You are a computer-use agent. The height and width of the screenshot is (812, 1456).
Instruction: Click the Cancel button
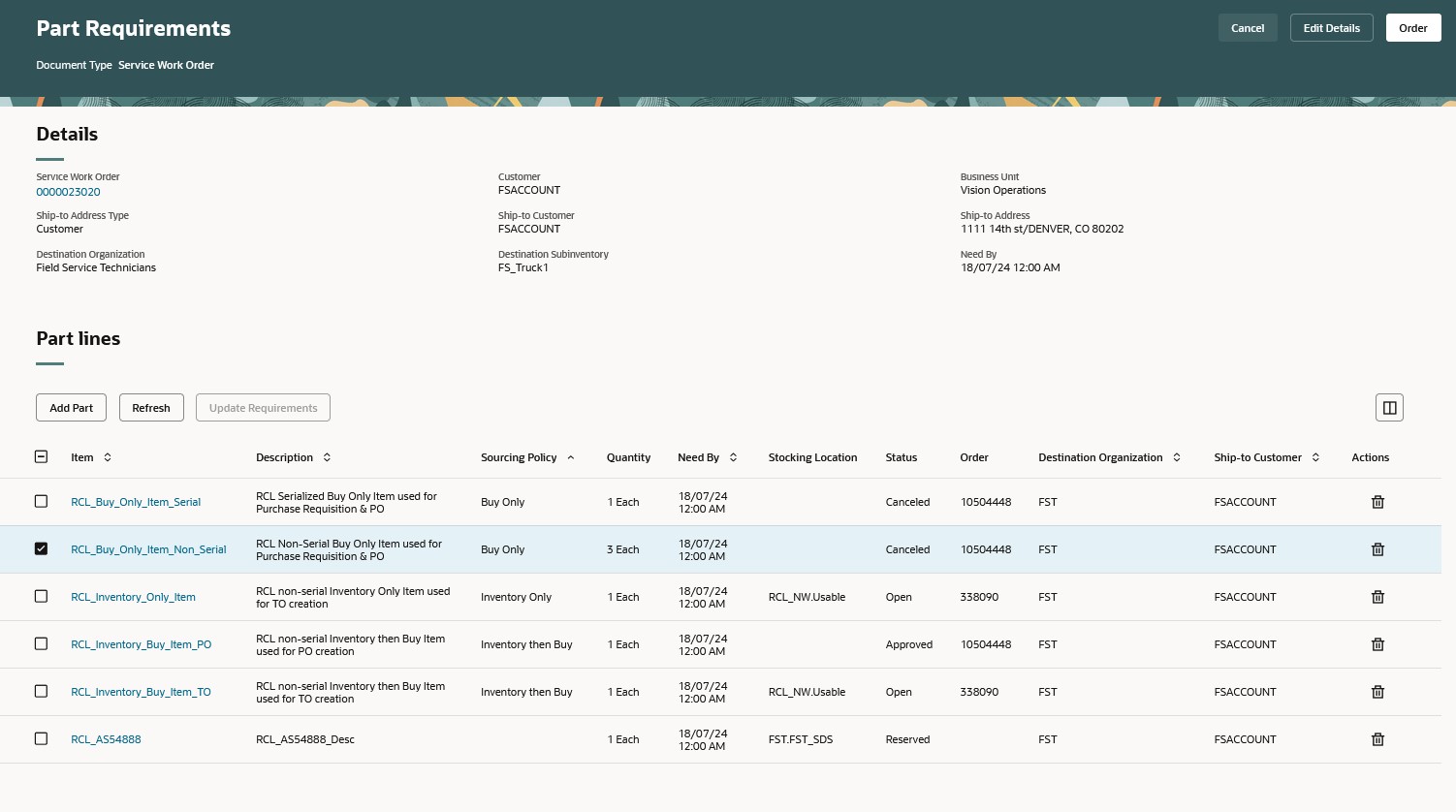1248,28
